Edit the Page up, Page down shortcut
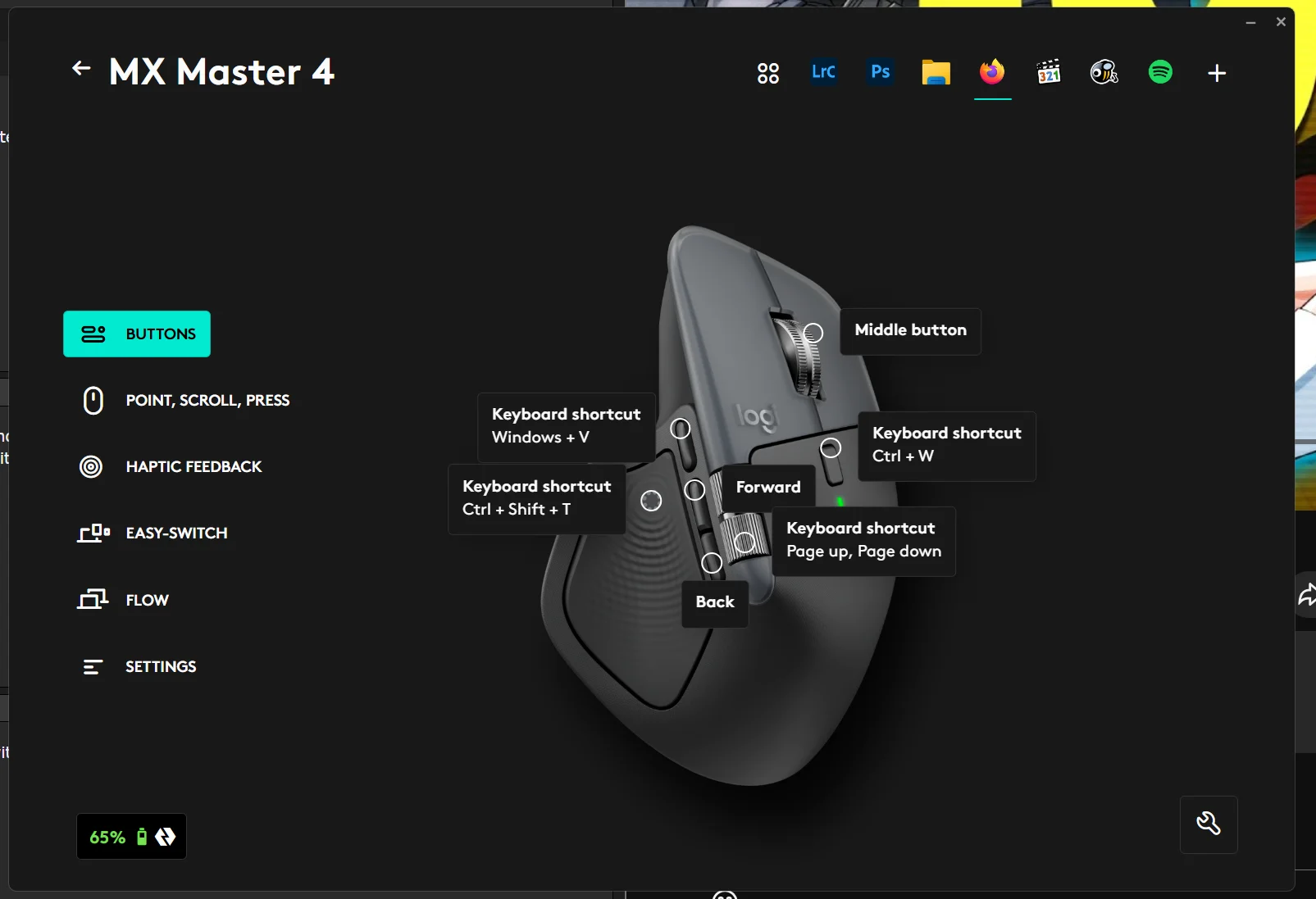Viewport: 1316px width, 899px height. click(x=863, y=540)
